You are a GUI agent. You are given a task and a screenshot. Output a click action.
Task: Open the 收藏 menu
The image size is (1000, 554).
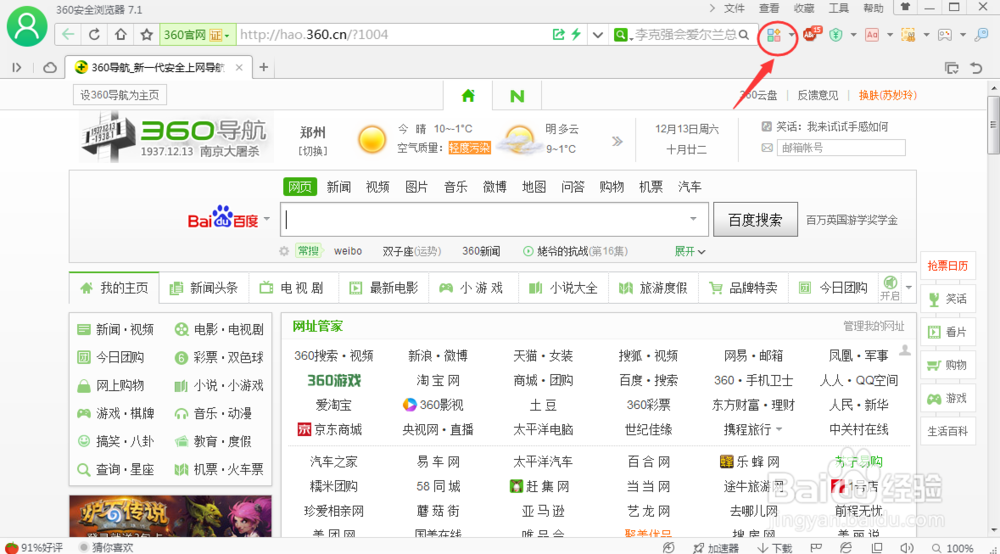pos(804,8)
